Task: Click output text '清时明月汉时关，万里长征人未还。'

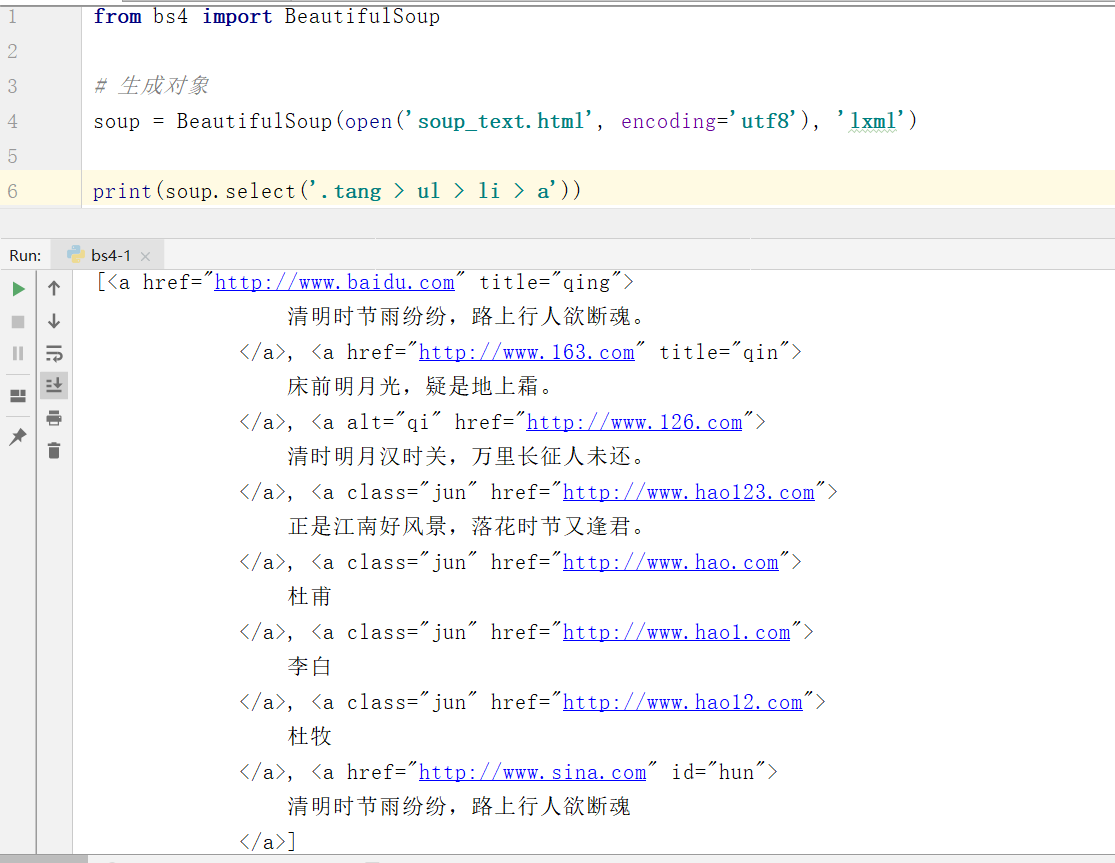Action: [x=466, y=456]
